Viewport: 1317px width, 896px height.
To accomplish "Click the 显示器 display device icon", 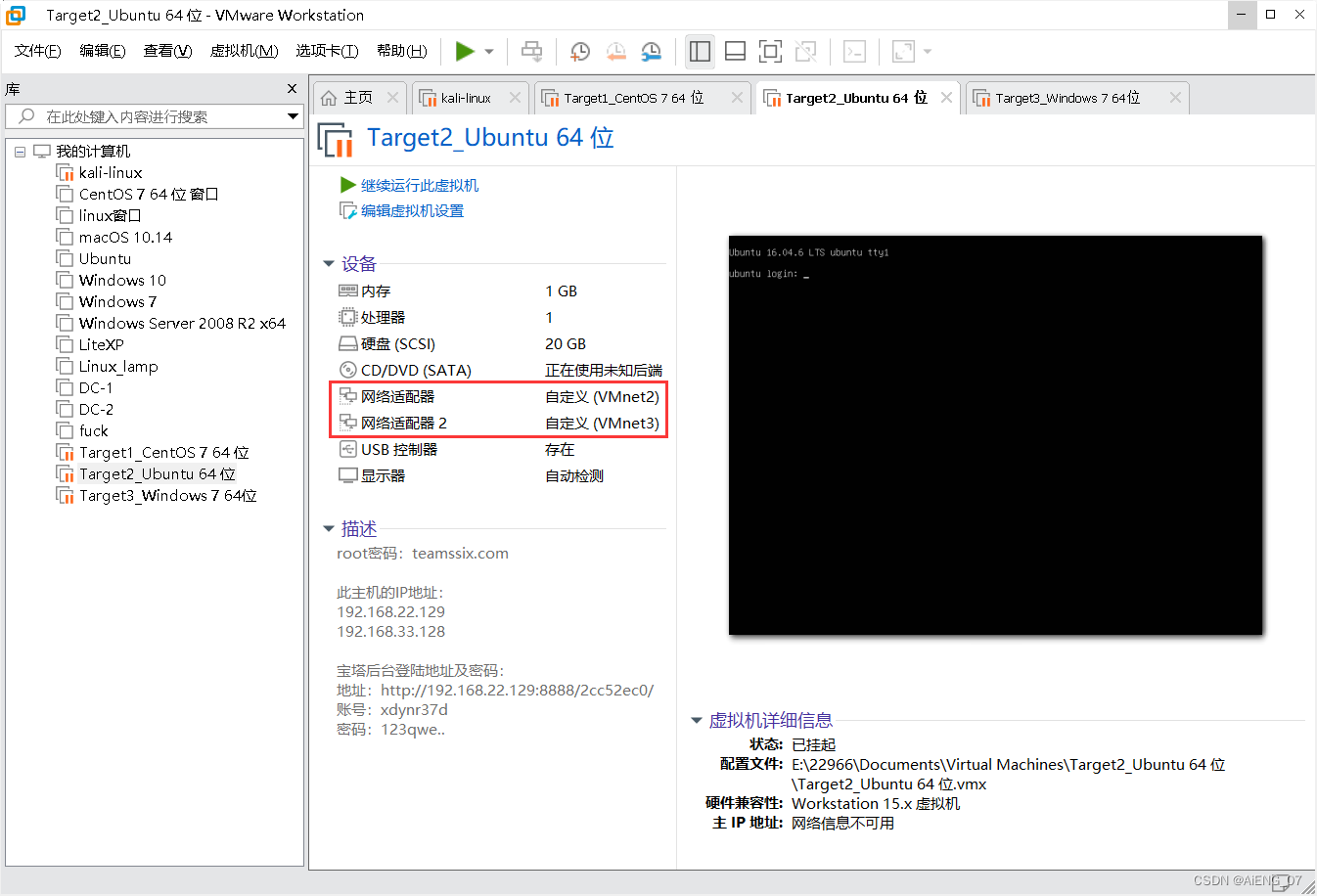I will point(347,475).
